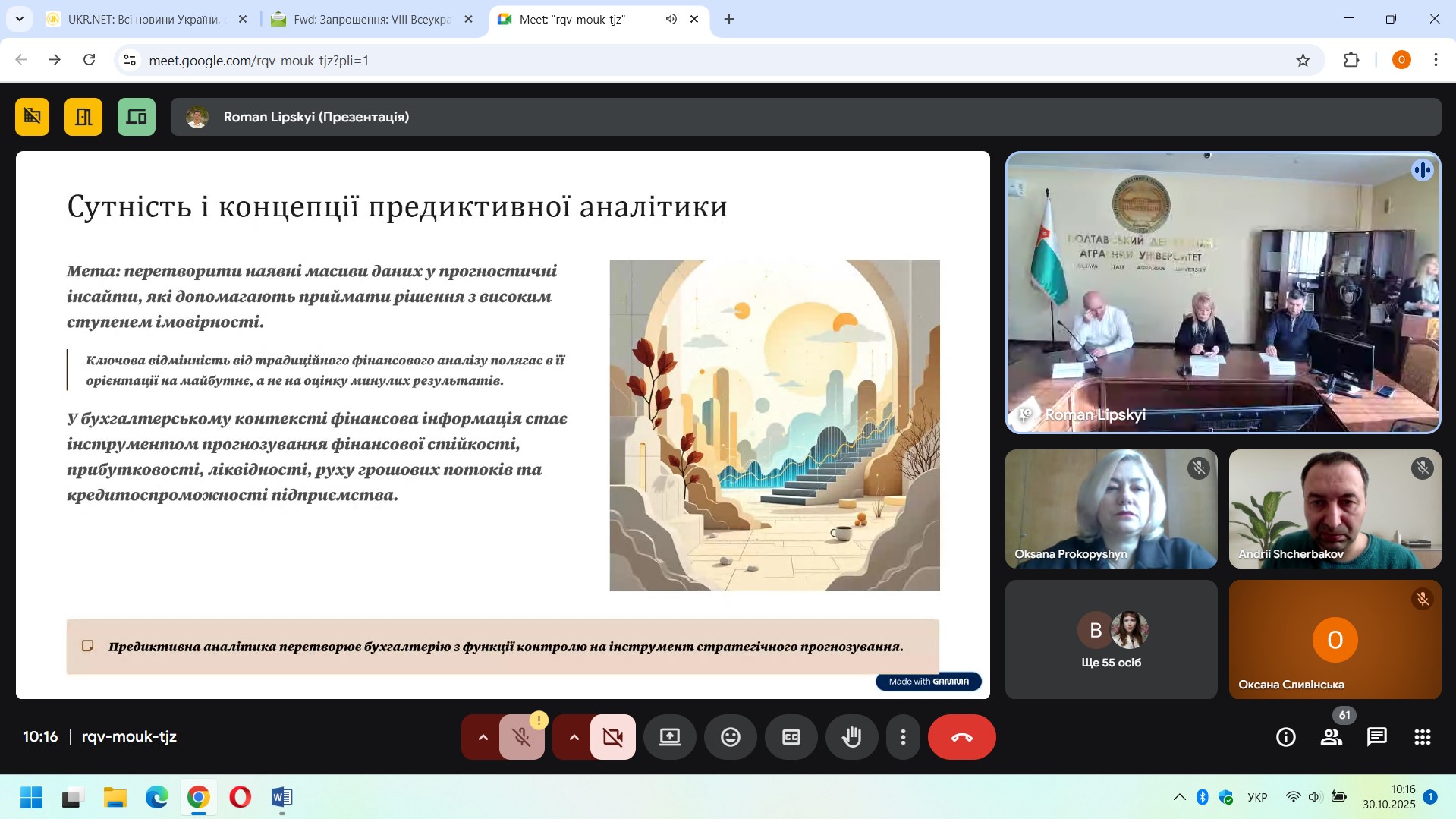
Task: Turn on the camera
Action: pos(612,737)
